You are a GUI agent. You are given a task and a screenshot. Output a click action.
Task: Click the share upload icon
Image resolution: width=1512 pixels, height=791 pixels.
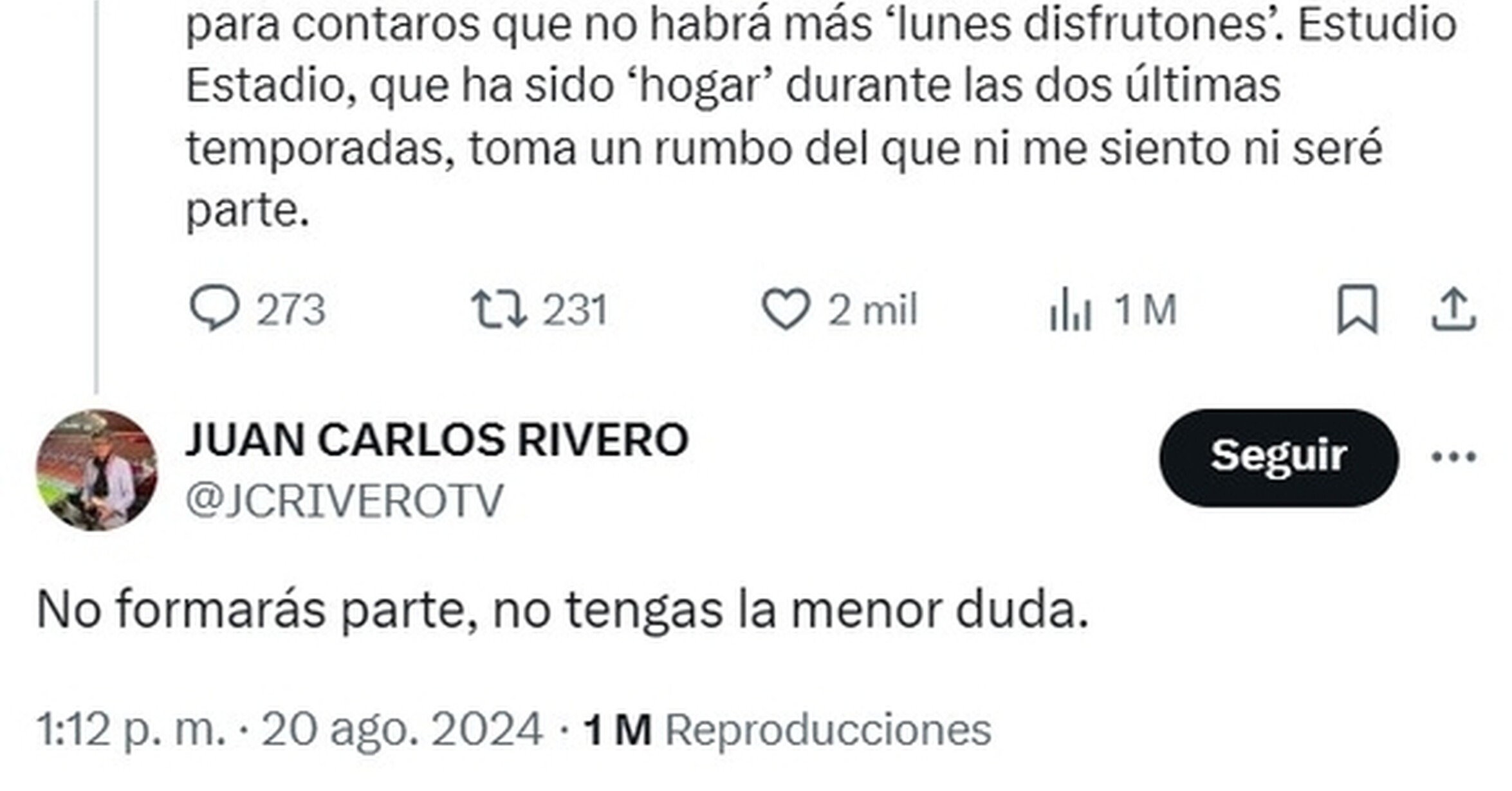tap(1453, 309)
